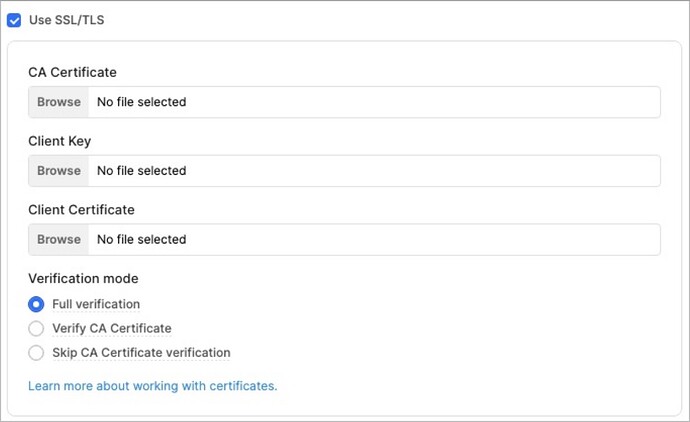
Task: Select the Verify CA Certificate radio button
Action: (x=36, y=328)
